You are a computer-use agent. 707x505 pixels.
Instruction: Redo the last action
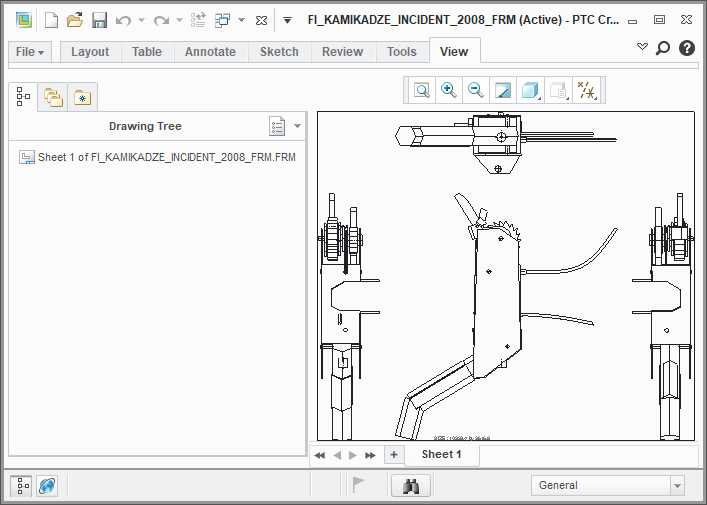click(x=161, y=21)
